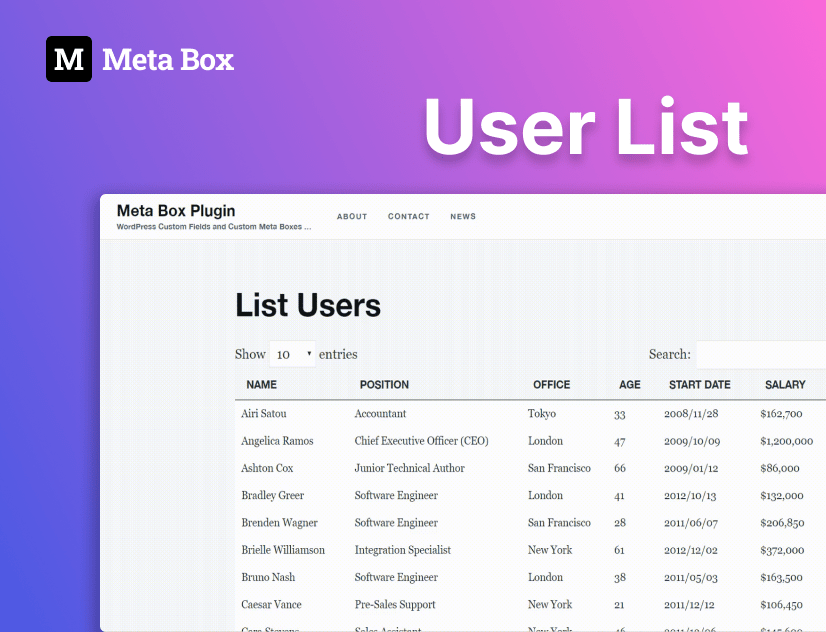The height and width of the screenshot is (632, 826).
Task: Select 10 in the entries selector
Action: click(x=285, y=354)
